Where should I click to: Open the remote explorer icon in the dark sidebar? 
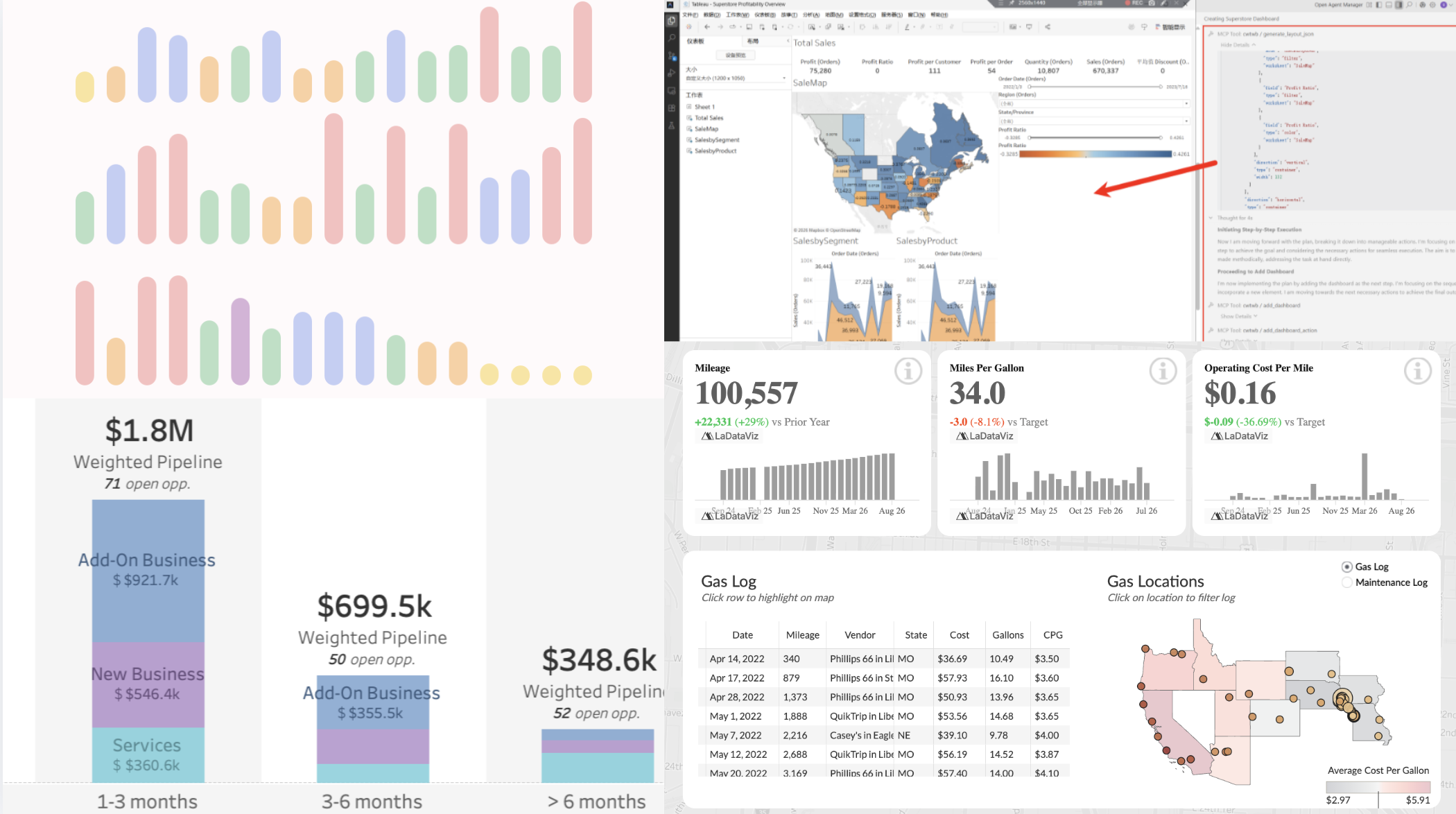[671, 91]
